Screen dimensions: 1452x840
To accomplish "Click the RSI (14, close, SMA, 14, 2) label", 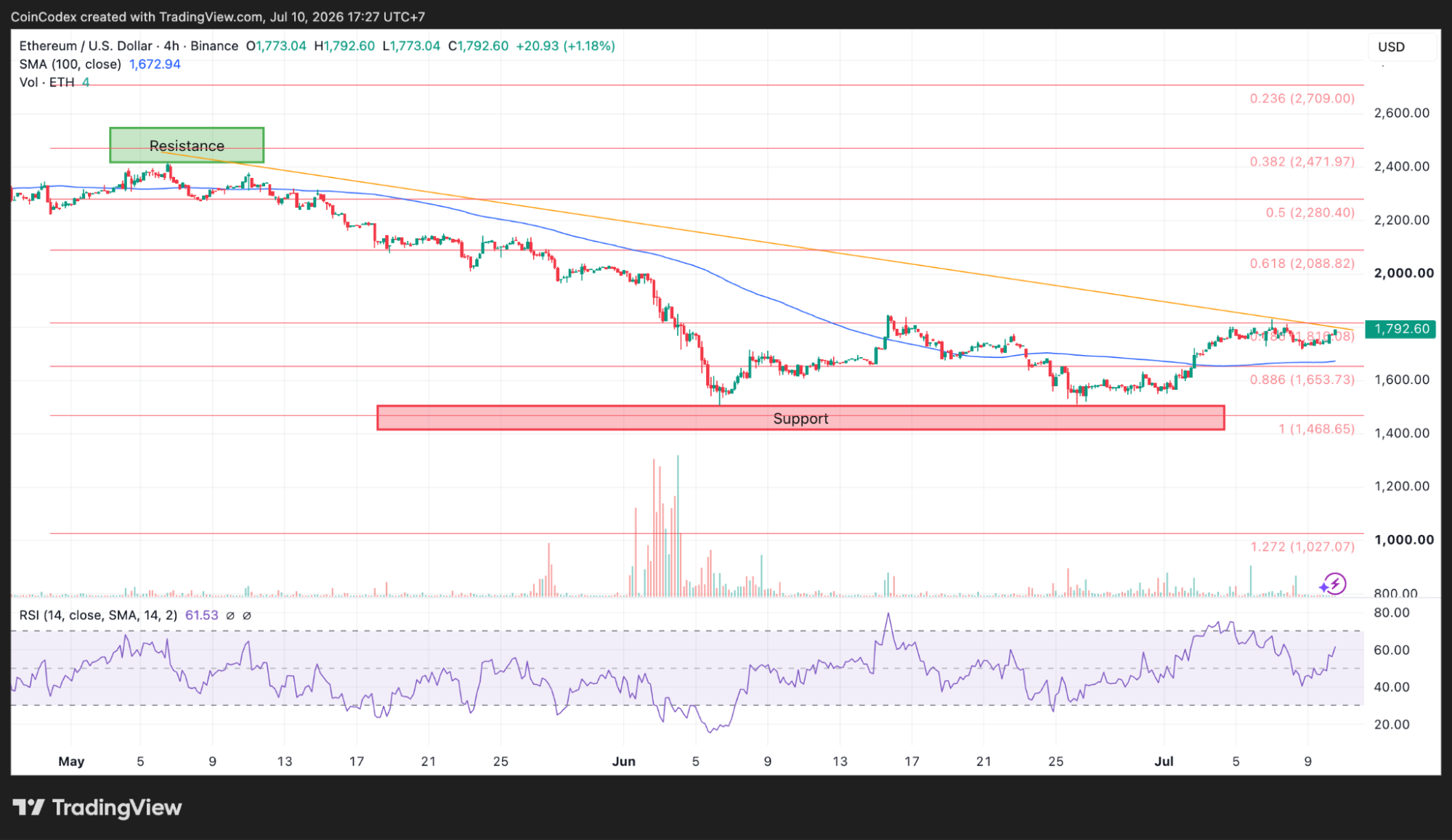I will [98, 615].
